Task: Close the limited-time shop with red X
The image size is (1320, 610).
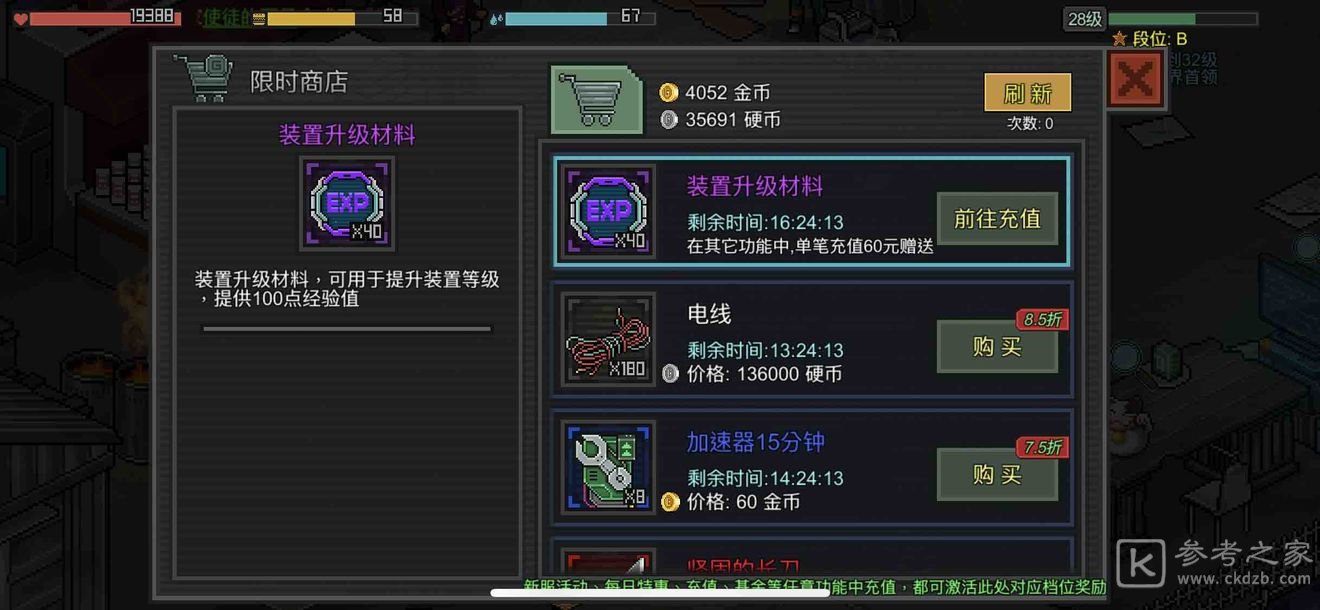Action: [1136, 79]
